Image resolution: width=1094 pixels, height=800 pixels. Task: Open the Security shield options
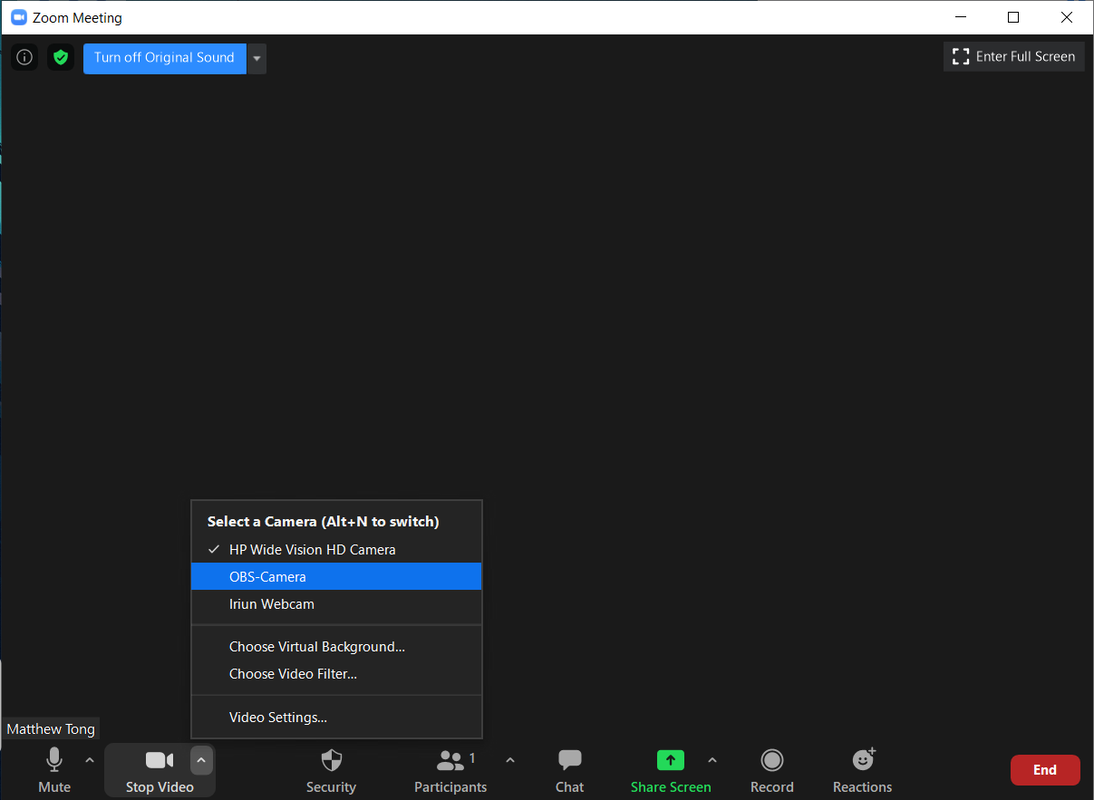(x=331, y=770)
